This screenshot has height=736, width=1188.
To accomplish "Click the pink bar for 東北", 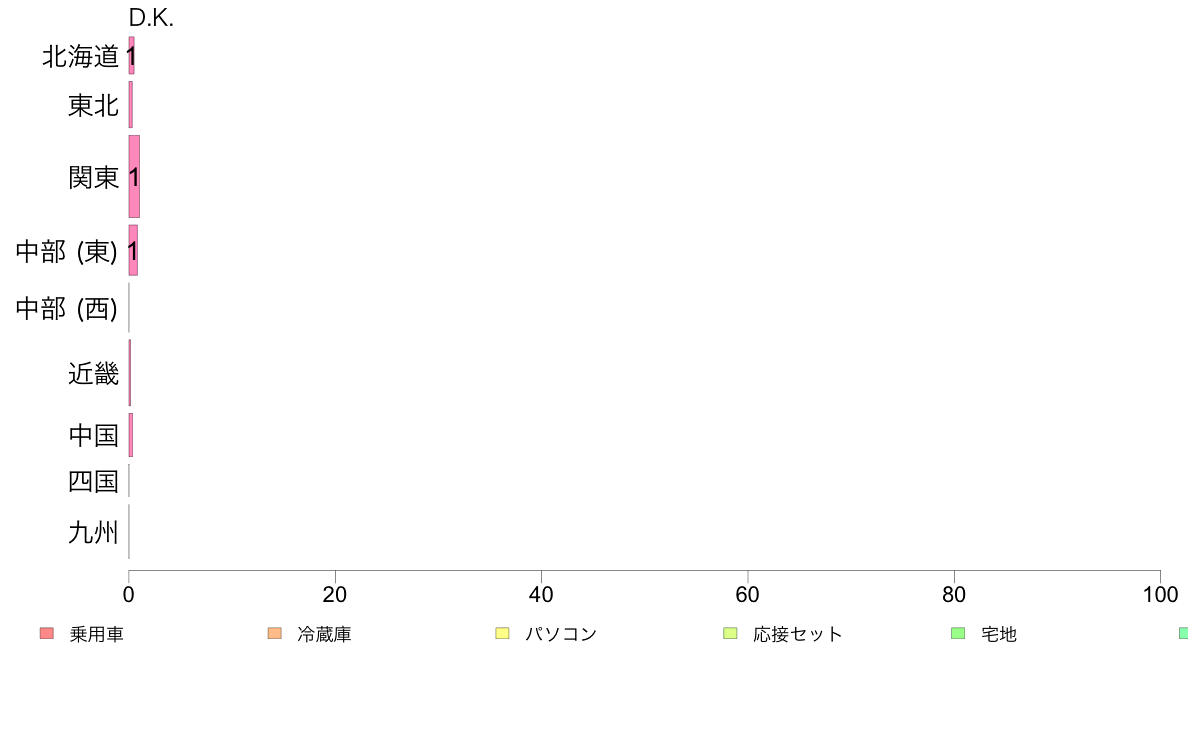I will (x=131, y=105).
